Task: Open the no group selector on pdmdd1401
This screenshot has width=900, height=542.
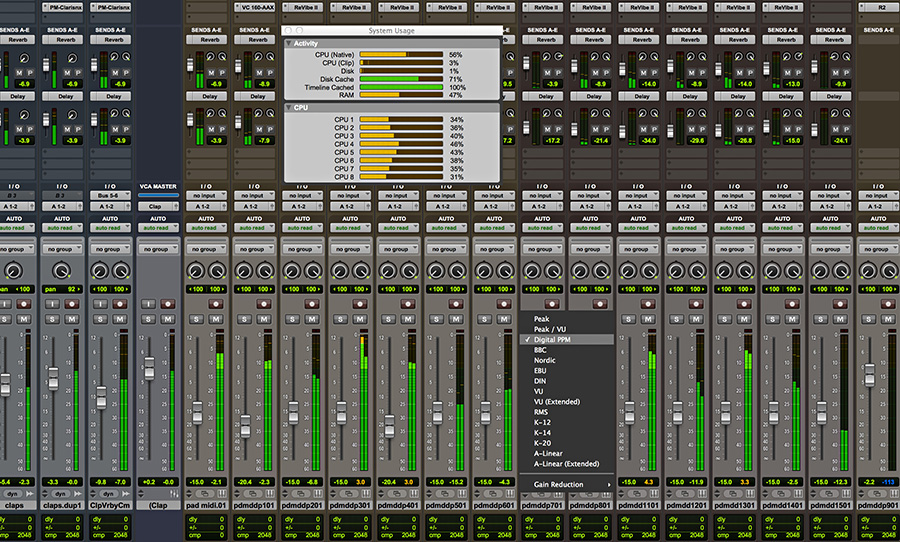Action: pos(782,249)
